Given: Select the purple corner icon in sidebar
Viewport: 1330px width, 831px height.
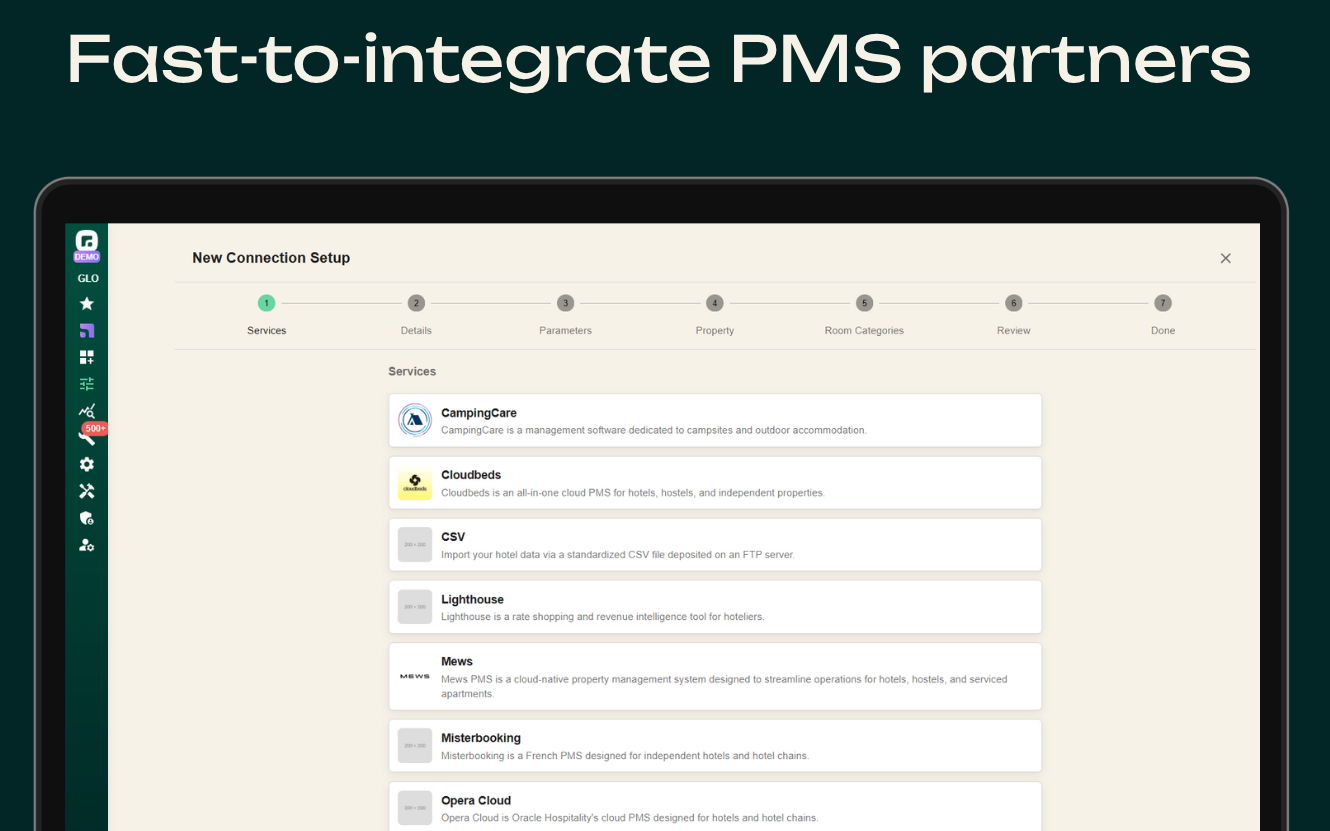Looking at the screenshot, I should coord(87,331).
